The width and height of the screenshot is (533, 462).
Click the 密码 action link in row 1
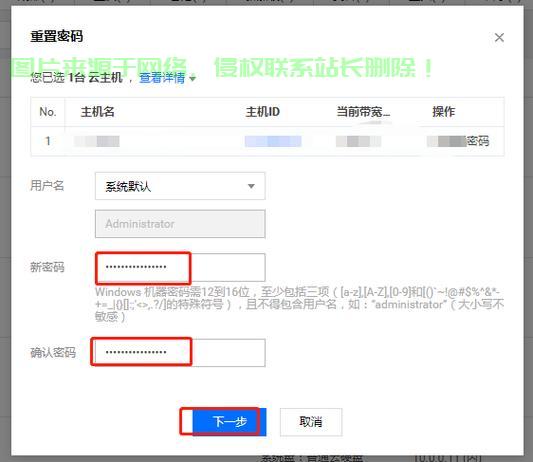click(478, 141)
